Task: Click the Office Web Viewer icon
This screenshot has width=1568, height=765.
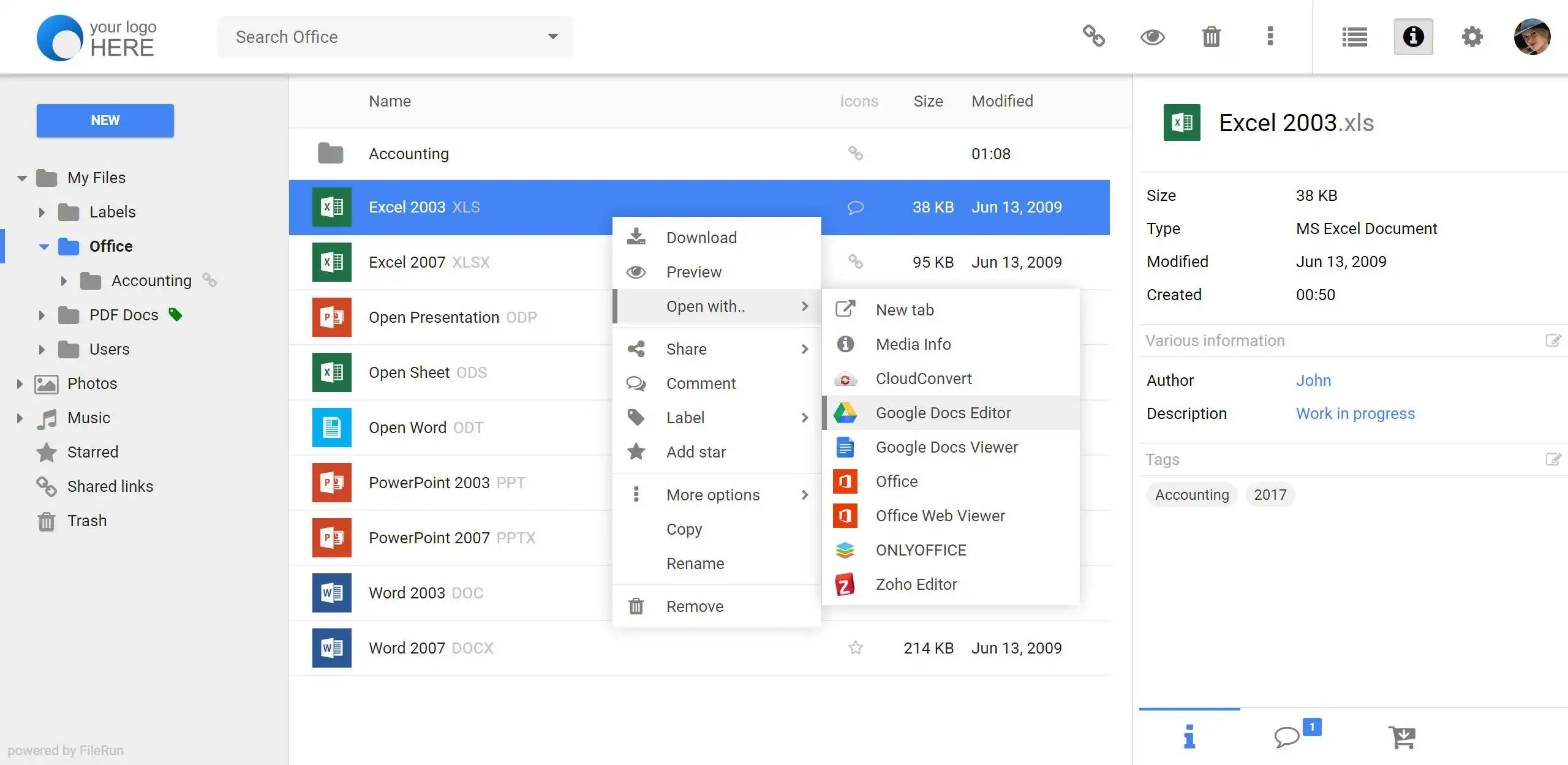Action: pyautogui.click(x=844, y=515)
